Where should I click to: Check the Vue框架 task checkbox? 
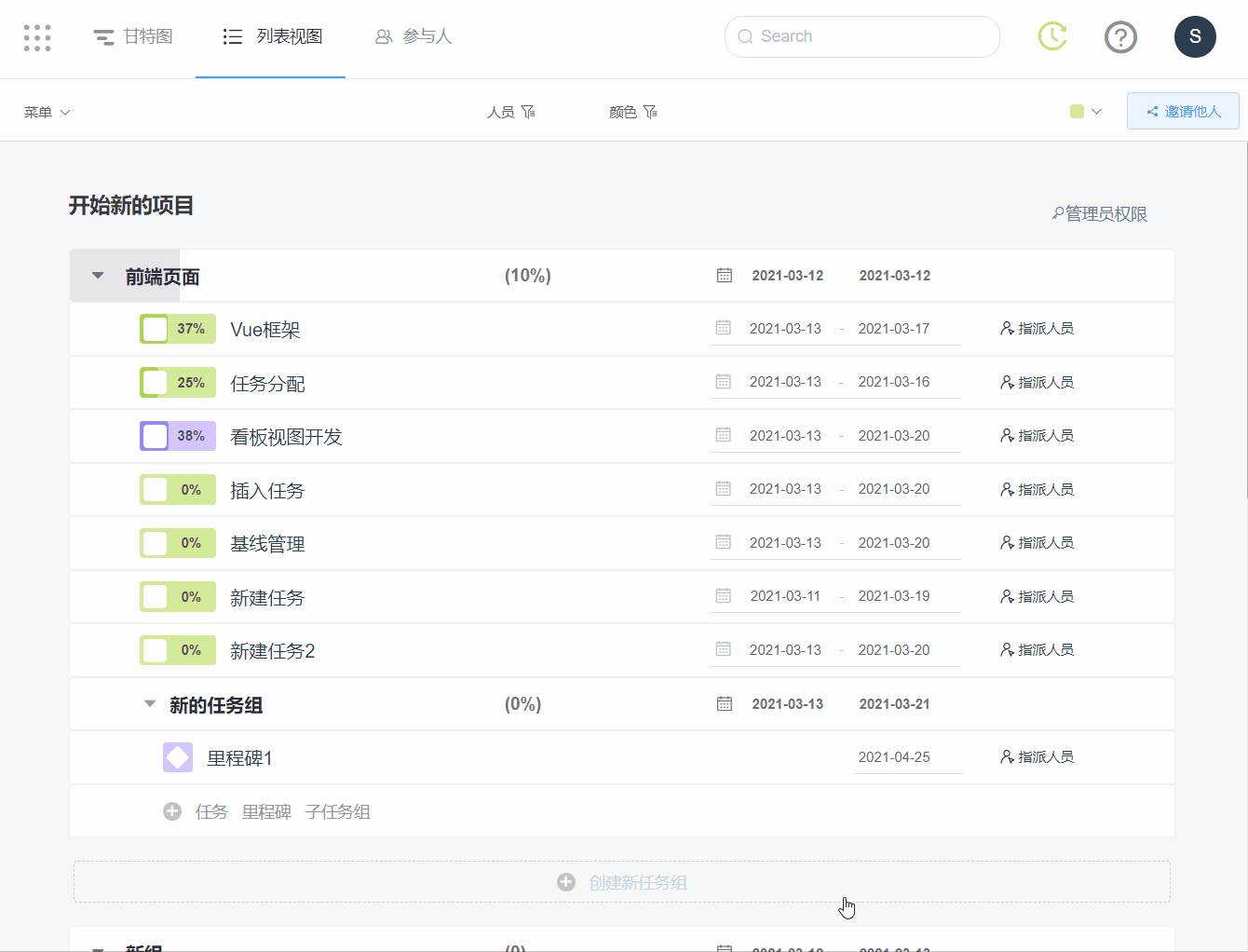(155, 329)
